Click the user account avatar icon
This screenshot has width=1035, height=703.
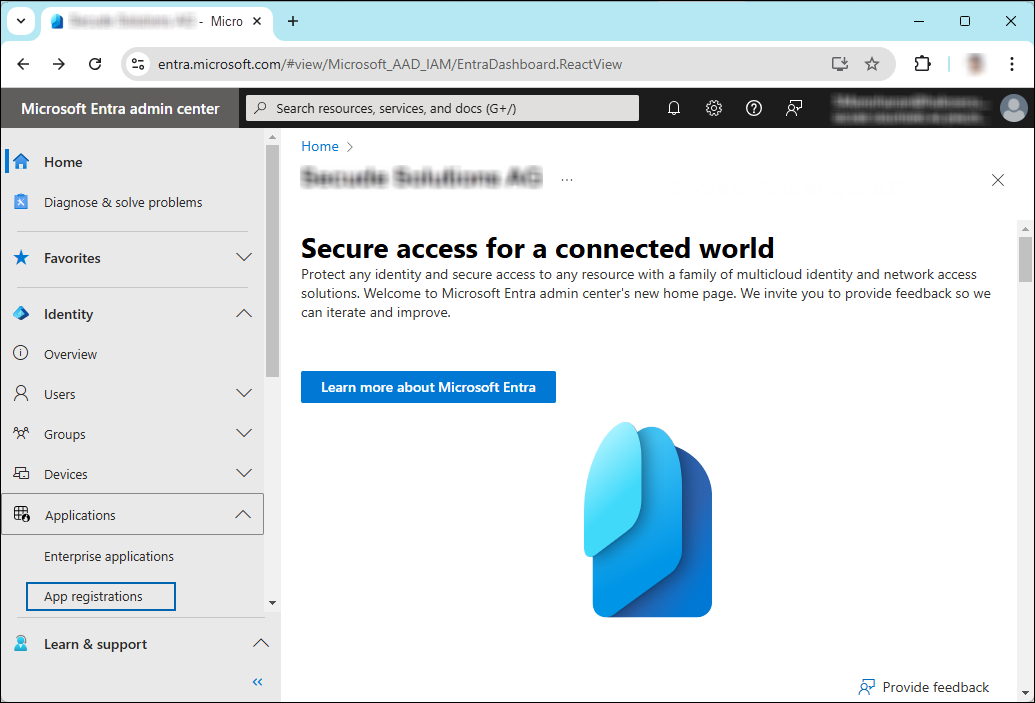(1013, 108)
